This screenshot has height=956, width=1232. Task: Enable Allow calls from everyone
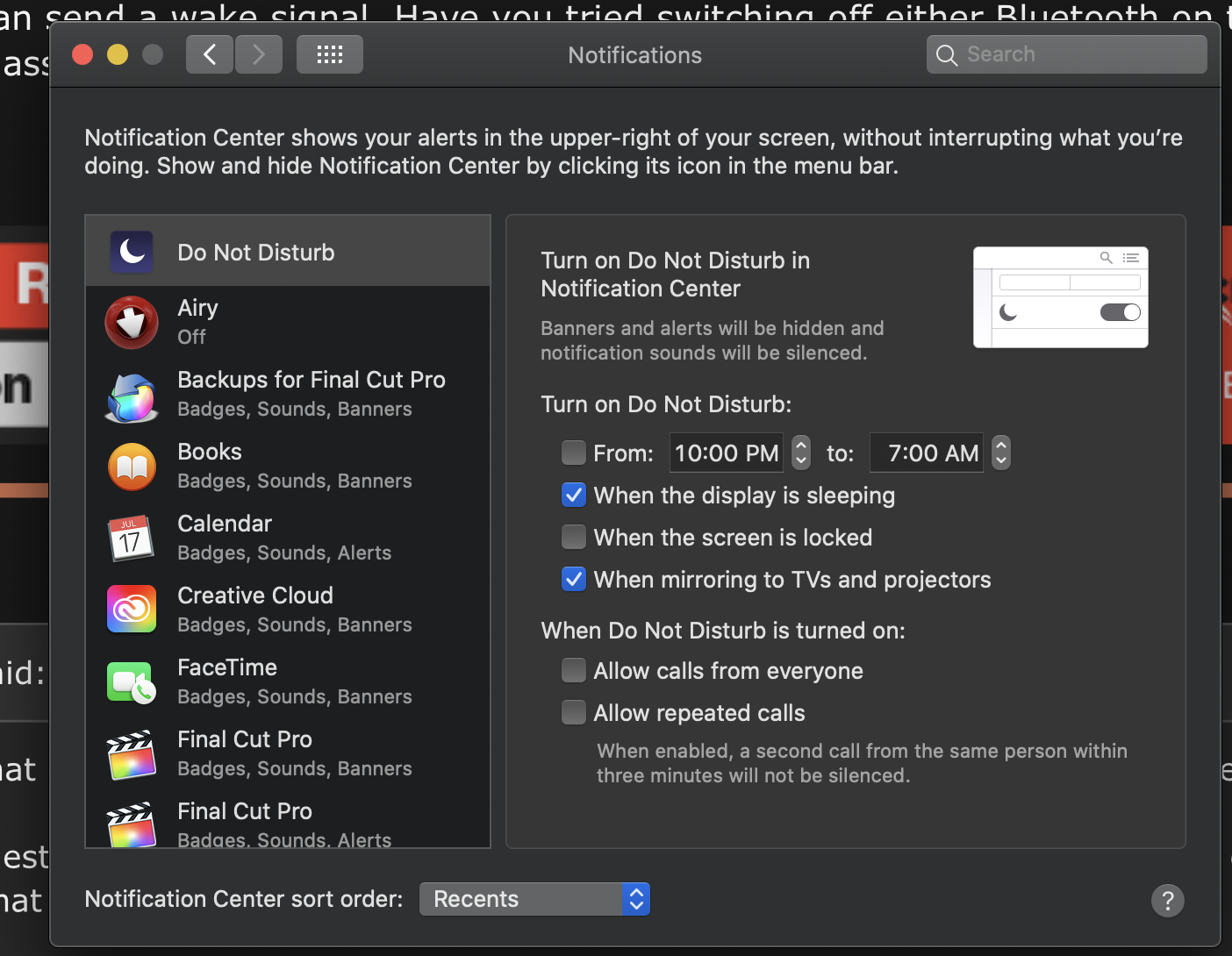tap(574, 670)
